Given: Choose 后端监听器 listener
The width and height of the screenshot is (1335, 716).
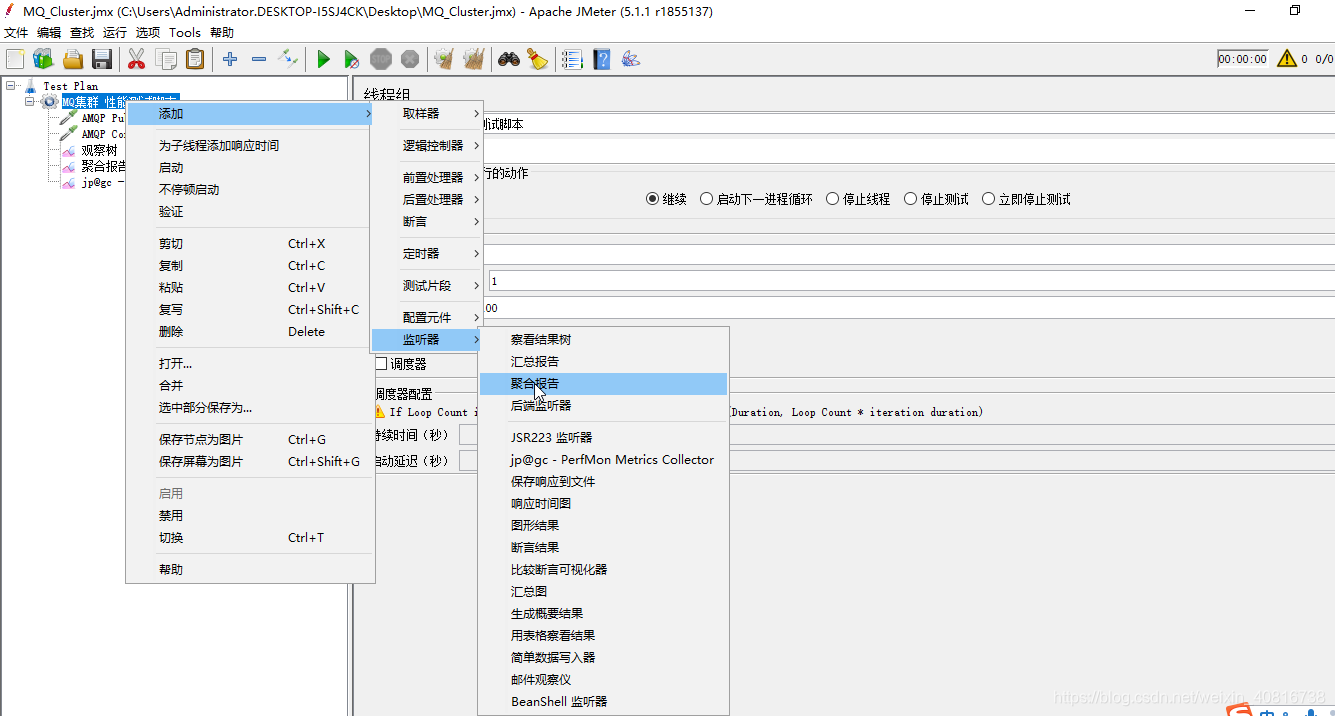Looking at the screenshot, I should coord(604,405).
